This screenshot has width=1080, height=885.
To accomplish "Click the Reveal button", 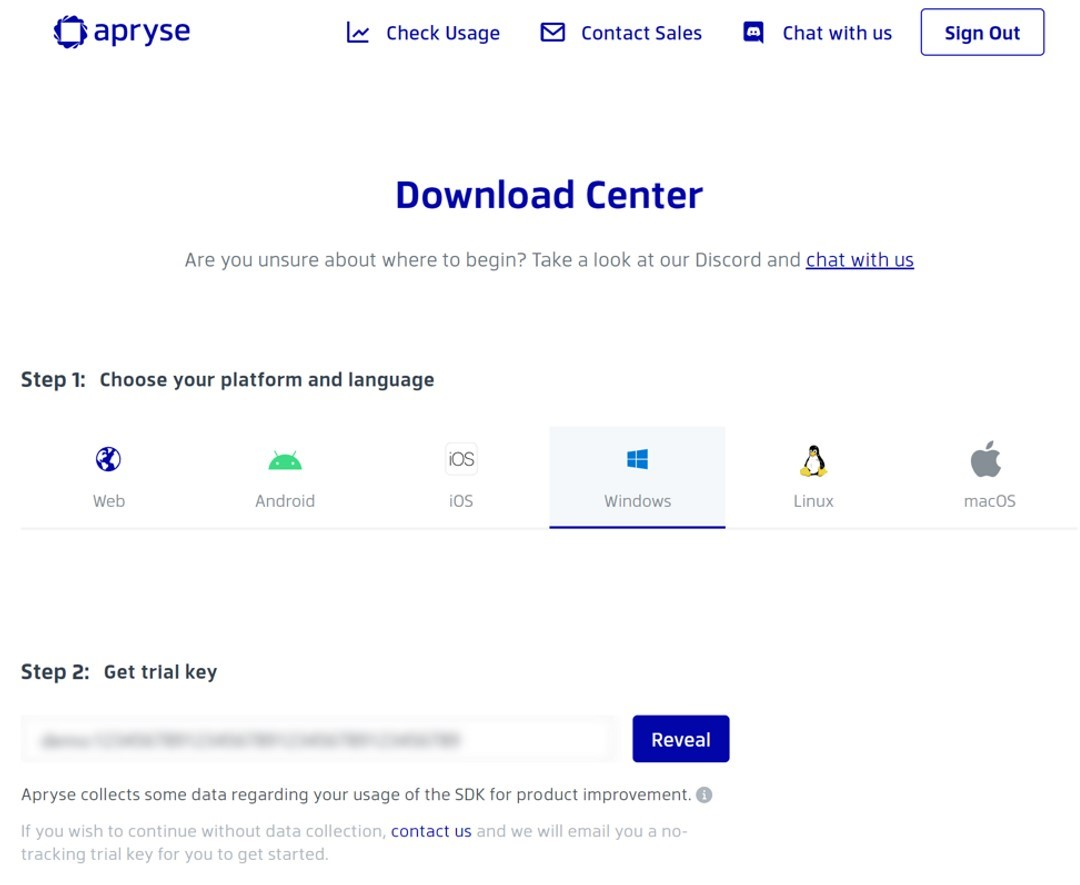I will [x=680, y=739].
